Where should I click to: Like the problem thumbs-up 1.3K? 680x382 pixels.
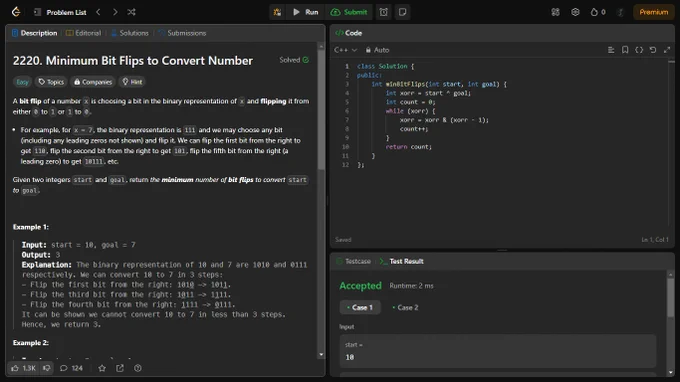click(23, 368)
